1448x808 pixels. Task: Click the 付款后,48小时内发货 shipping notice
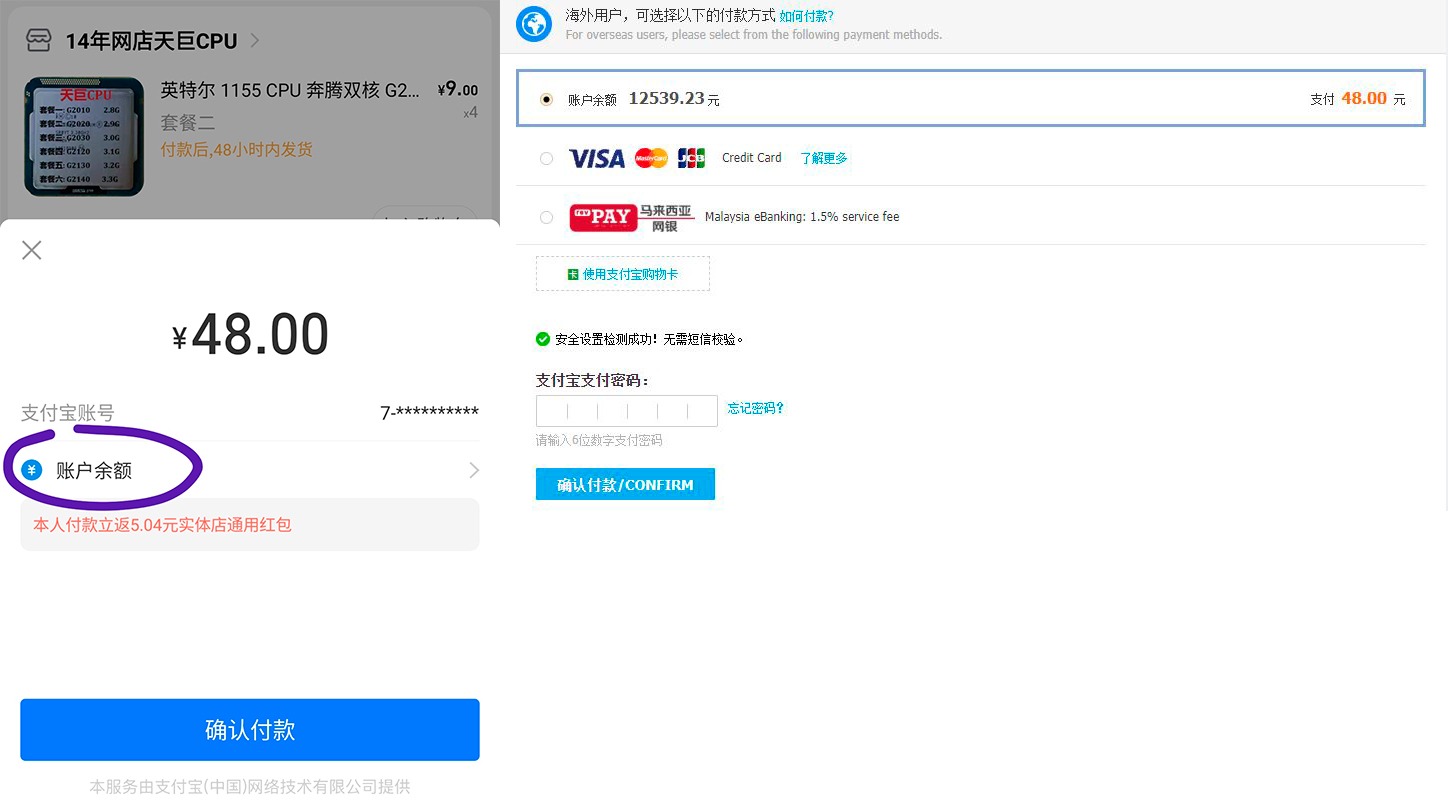point(237,149)
